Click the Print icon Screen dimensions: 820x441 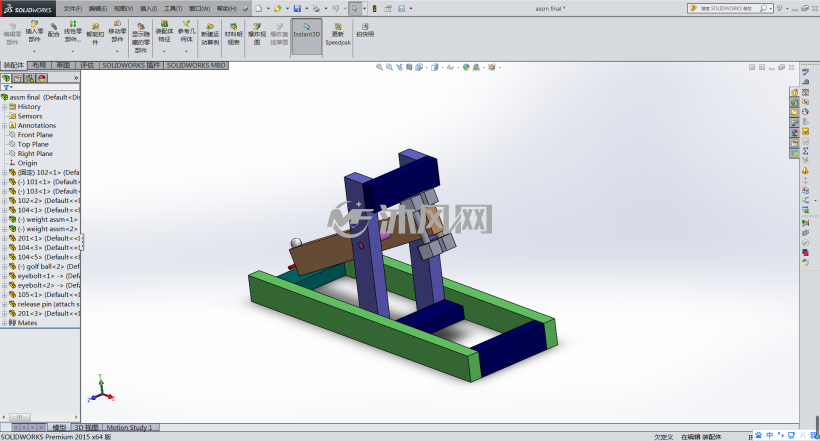pyautogui.click(x=316, y=8)
